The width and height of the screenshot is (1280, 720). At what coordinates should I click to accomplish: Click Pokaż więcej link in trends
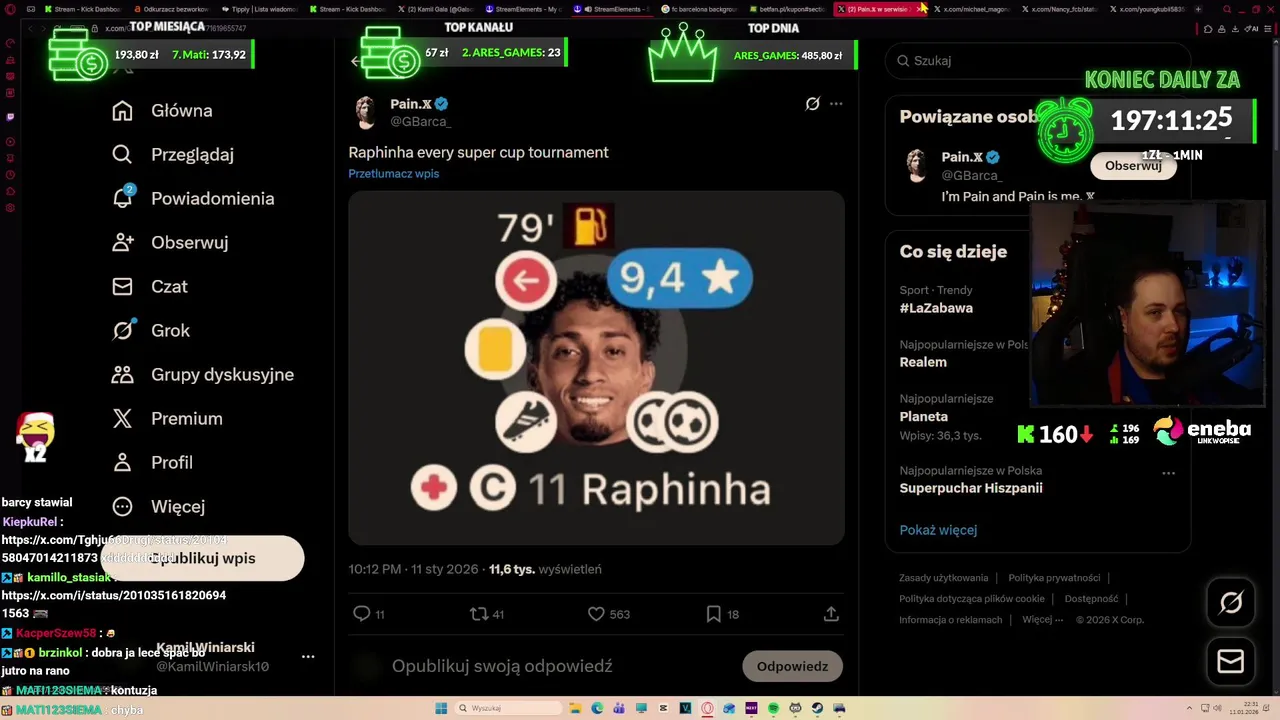tap(938, 530)
